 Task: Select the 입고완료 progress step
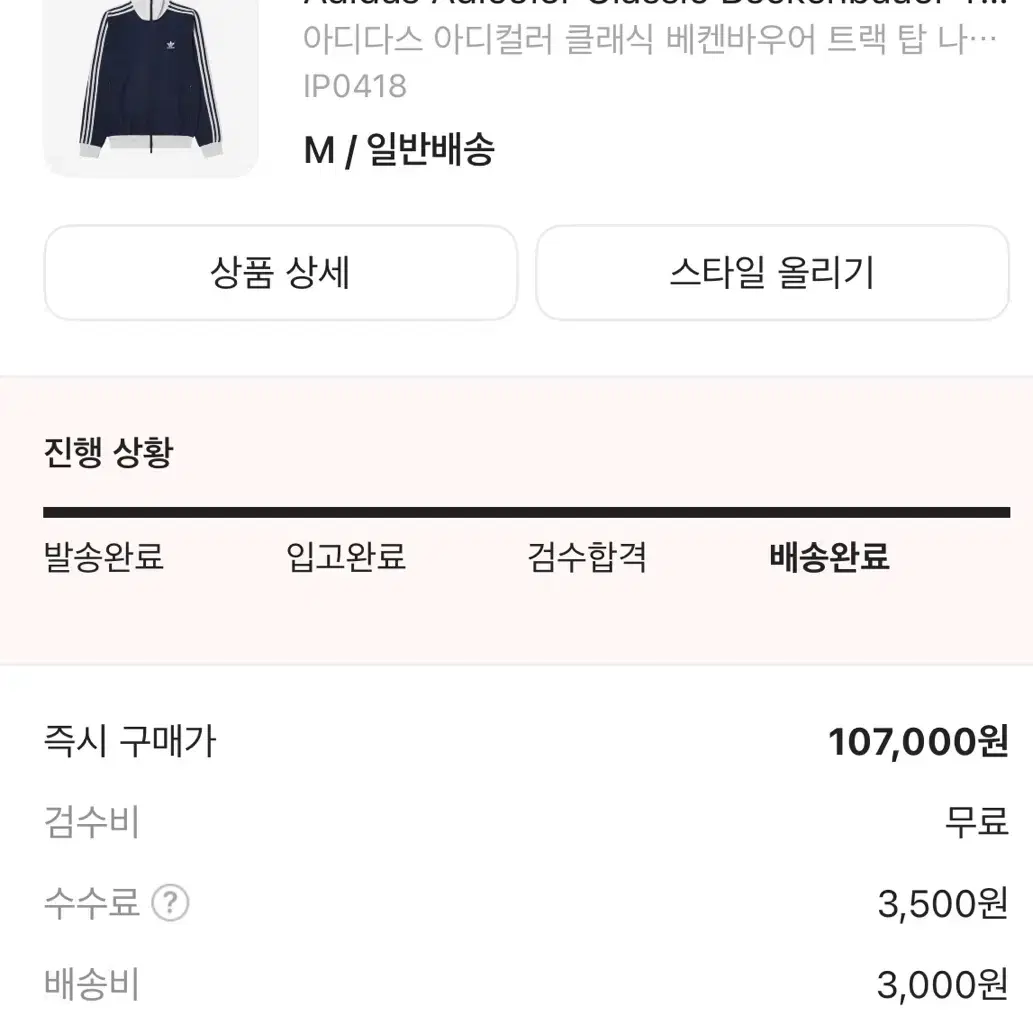click(x=345, y=559)
